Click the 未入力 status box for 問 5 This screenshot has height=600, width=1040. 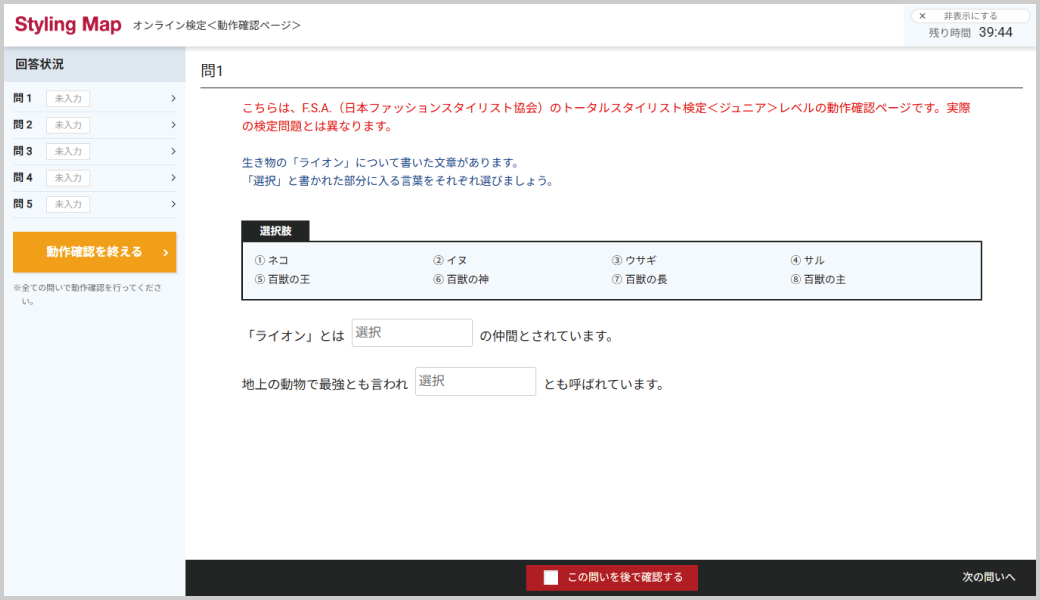click(x=68, y=204)
